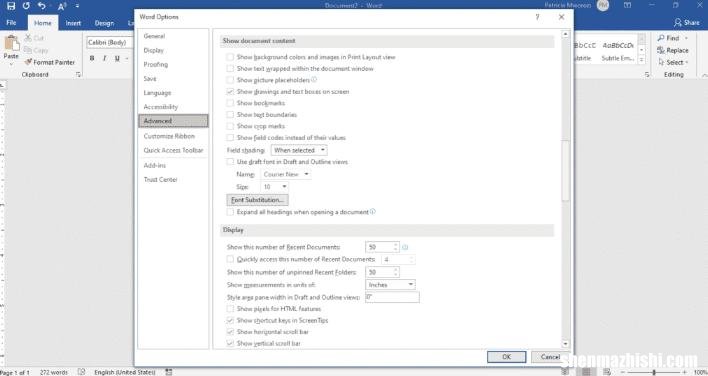Click the zoom slider in status bar
Screen dimensions: 708x376
pos(653,372)
